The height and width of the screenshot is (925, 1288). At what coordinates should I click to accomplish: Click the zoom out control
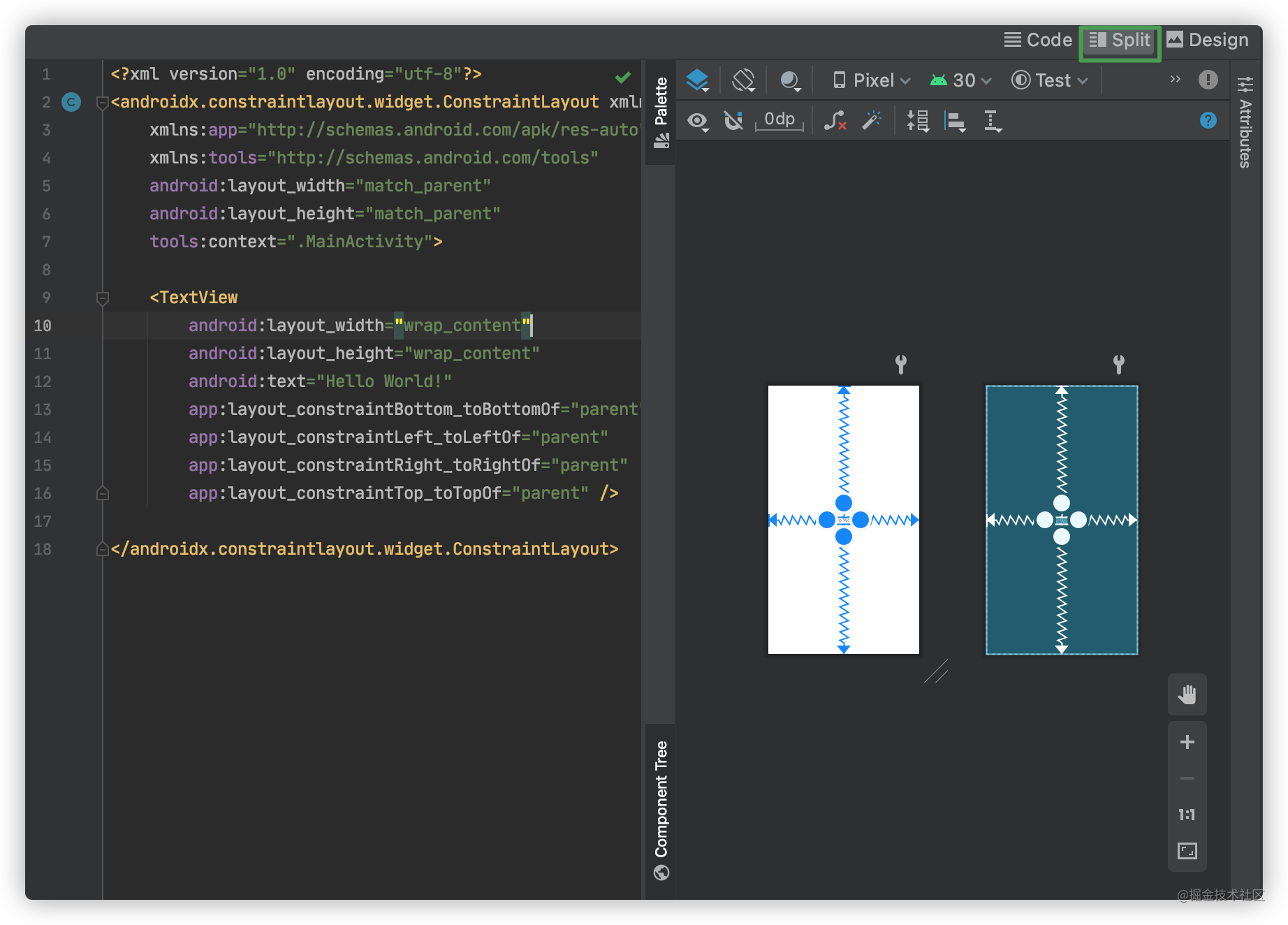[1187, 778]
